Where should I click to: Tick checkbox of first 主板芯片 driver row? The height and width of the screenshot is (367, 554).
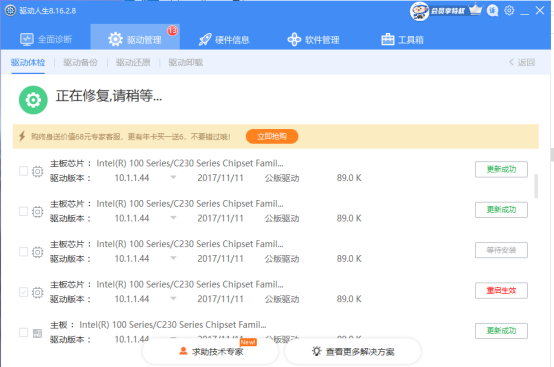(x=23, y=171)
